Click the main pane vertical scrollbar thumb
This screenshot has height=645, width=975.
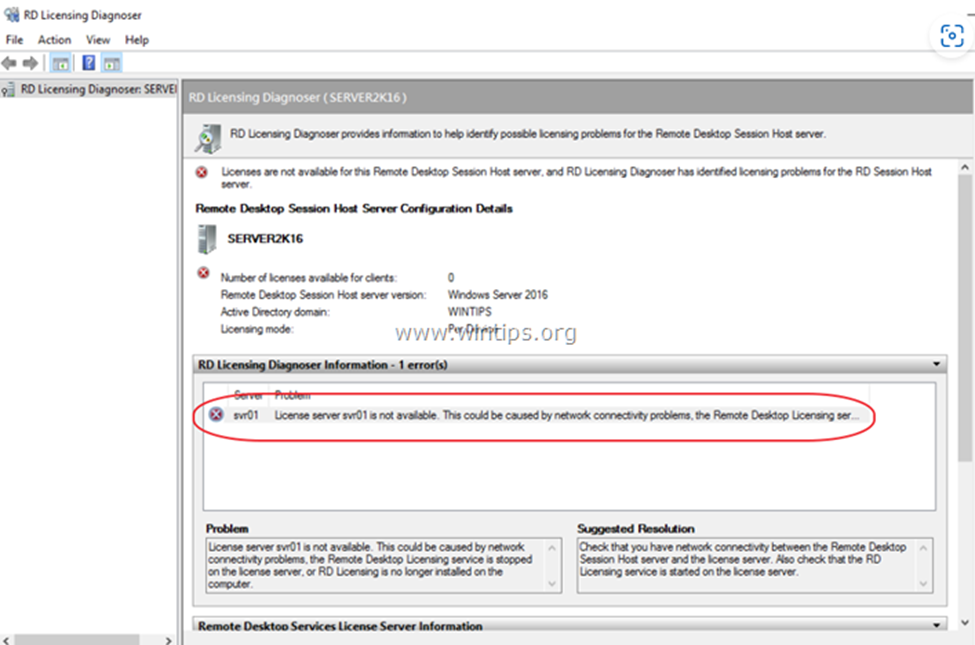[x=964, y=319]
